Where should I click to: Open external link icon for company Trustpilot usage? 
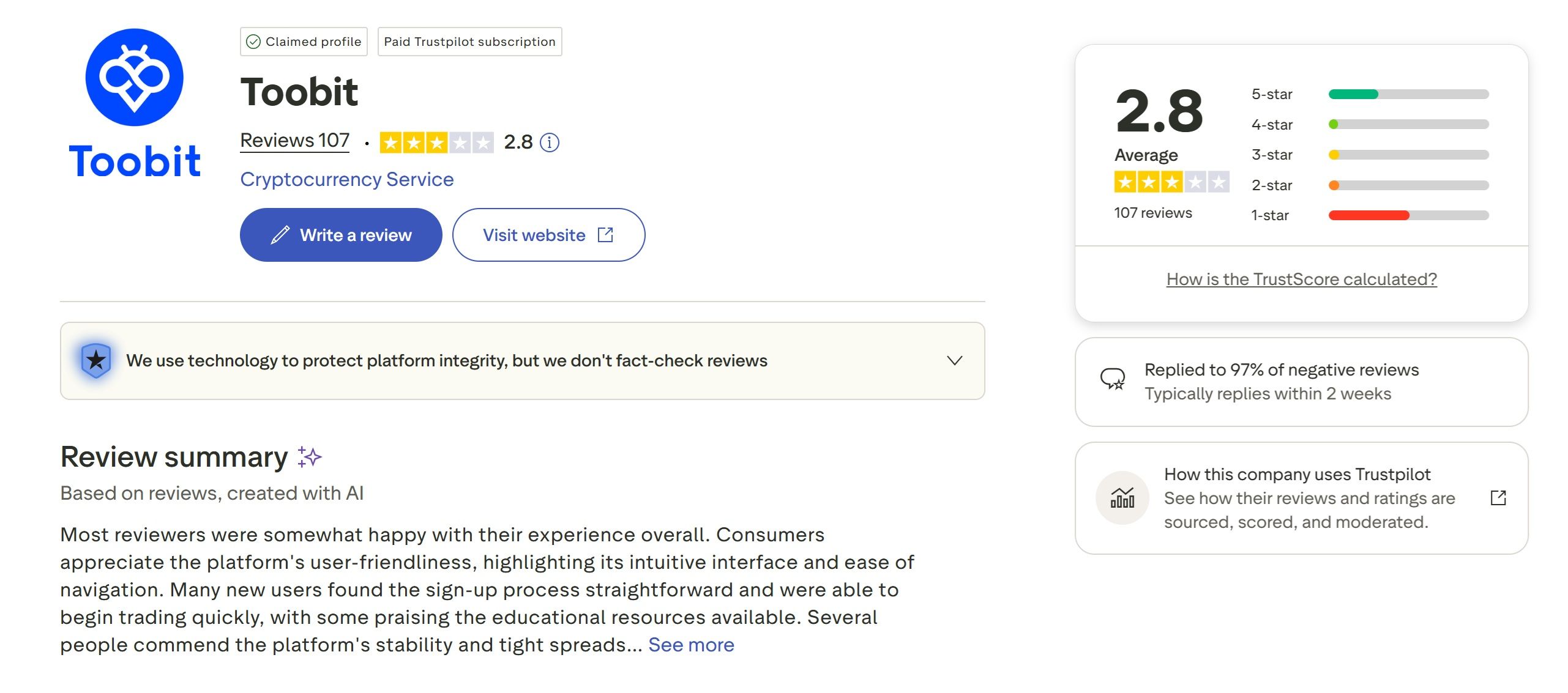1498,498
